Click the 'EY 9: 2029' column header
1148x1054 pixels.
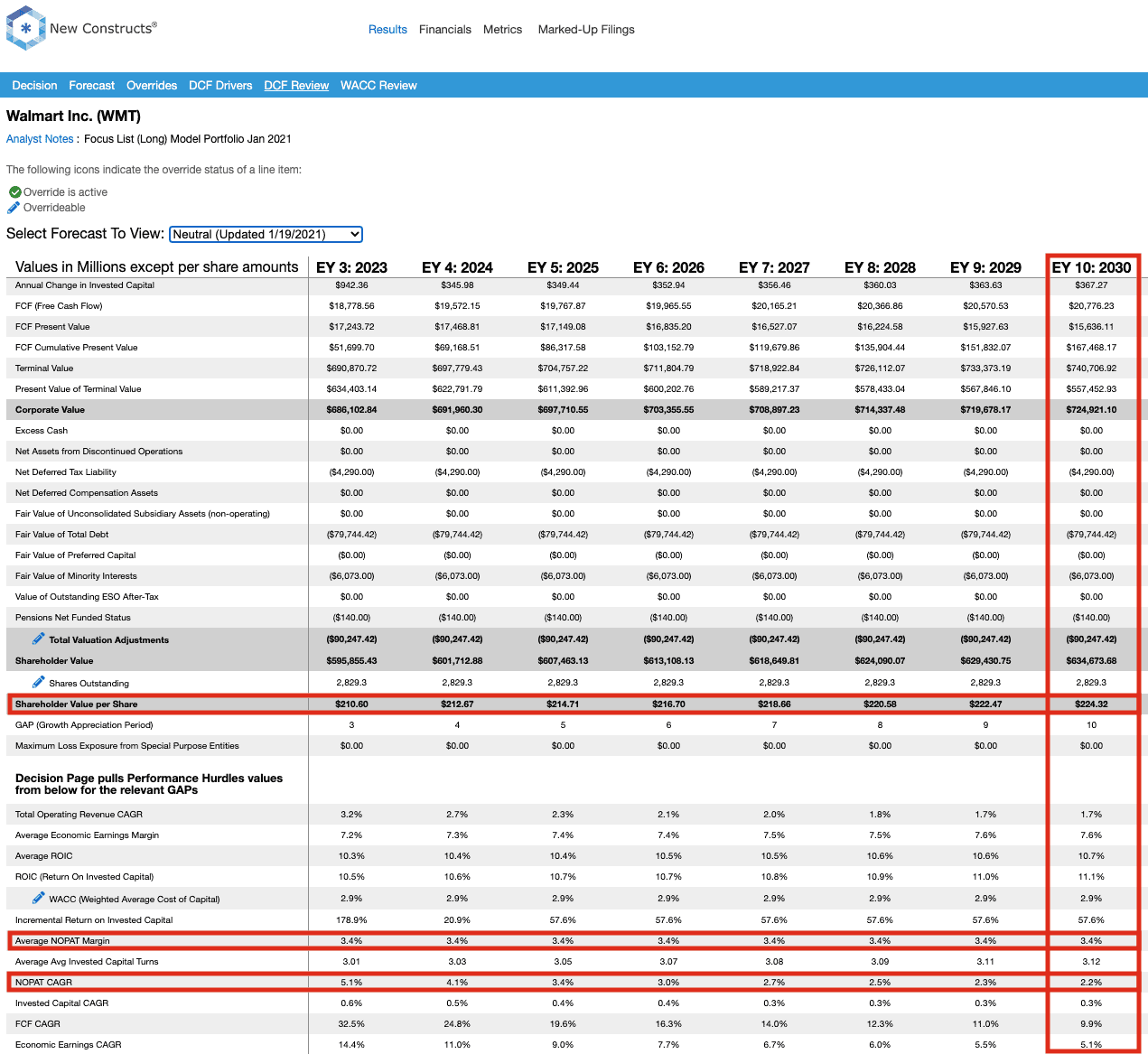click(985, 267)
